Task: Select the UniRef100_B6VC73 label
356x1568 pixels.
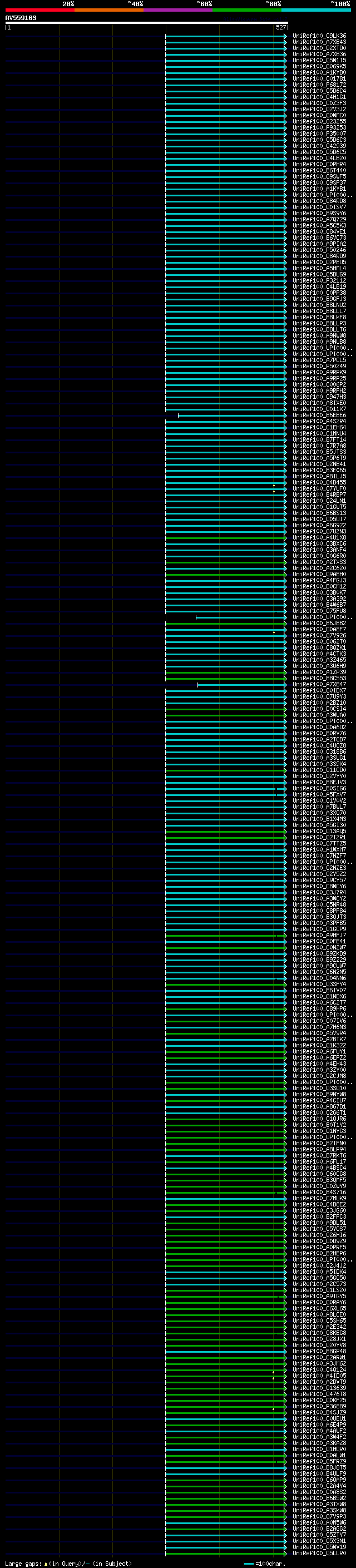Action: pos(319,238)
